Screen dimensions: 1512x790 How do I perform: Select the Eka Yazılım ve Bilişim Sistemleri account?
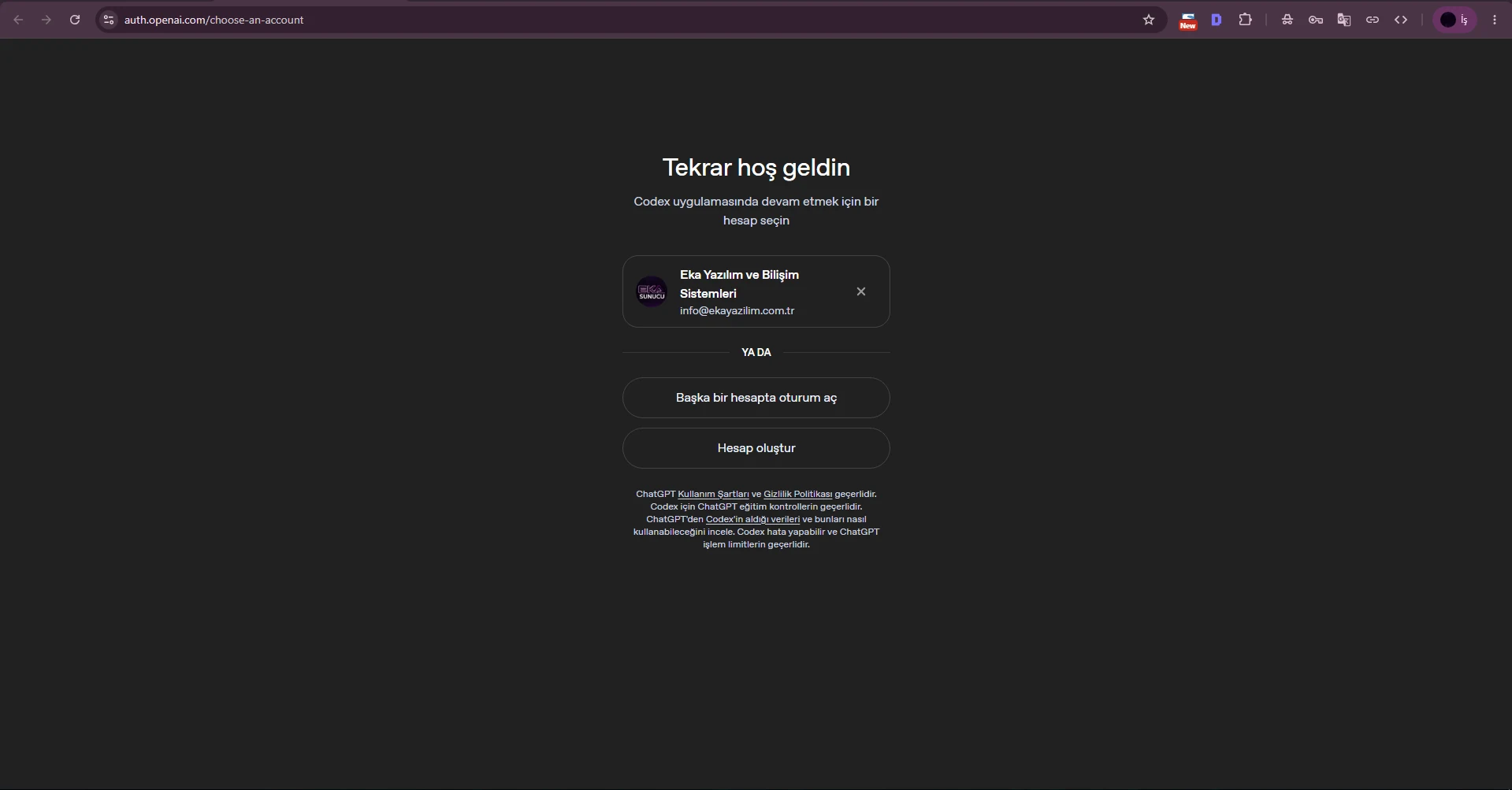pos(756,291)
